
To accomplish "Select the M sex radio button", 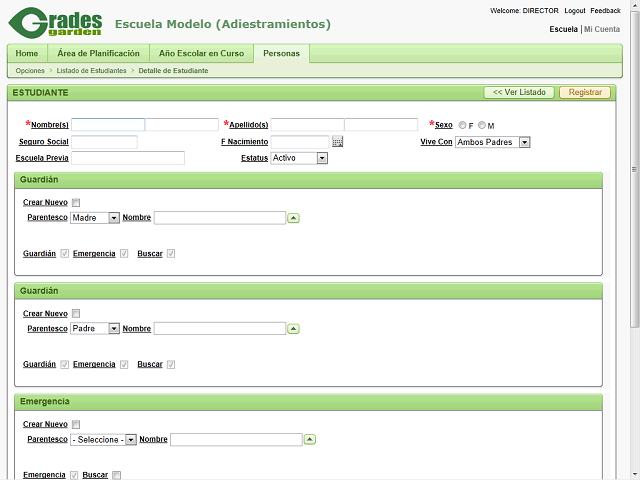I will (482, 125).
